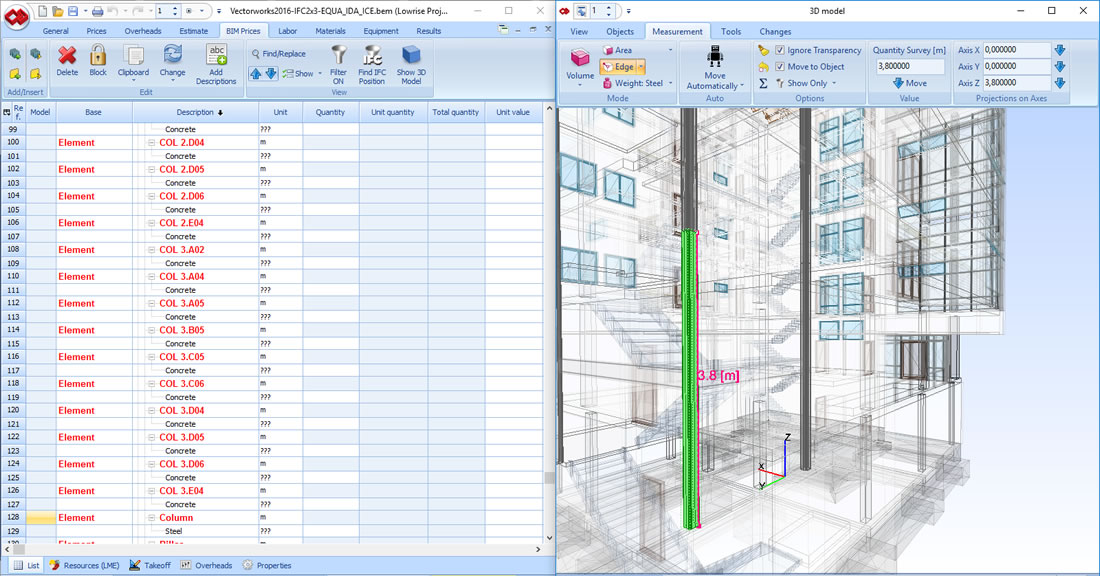Select the Volume measurement mode icon

tap(580, 57)
